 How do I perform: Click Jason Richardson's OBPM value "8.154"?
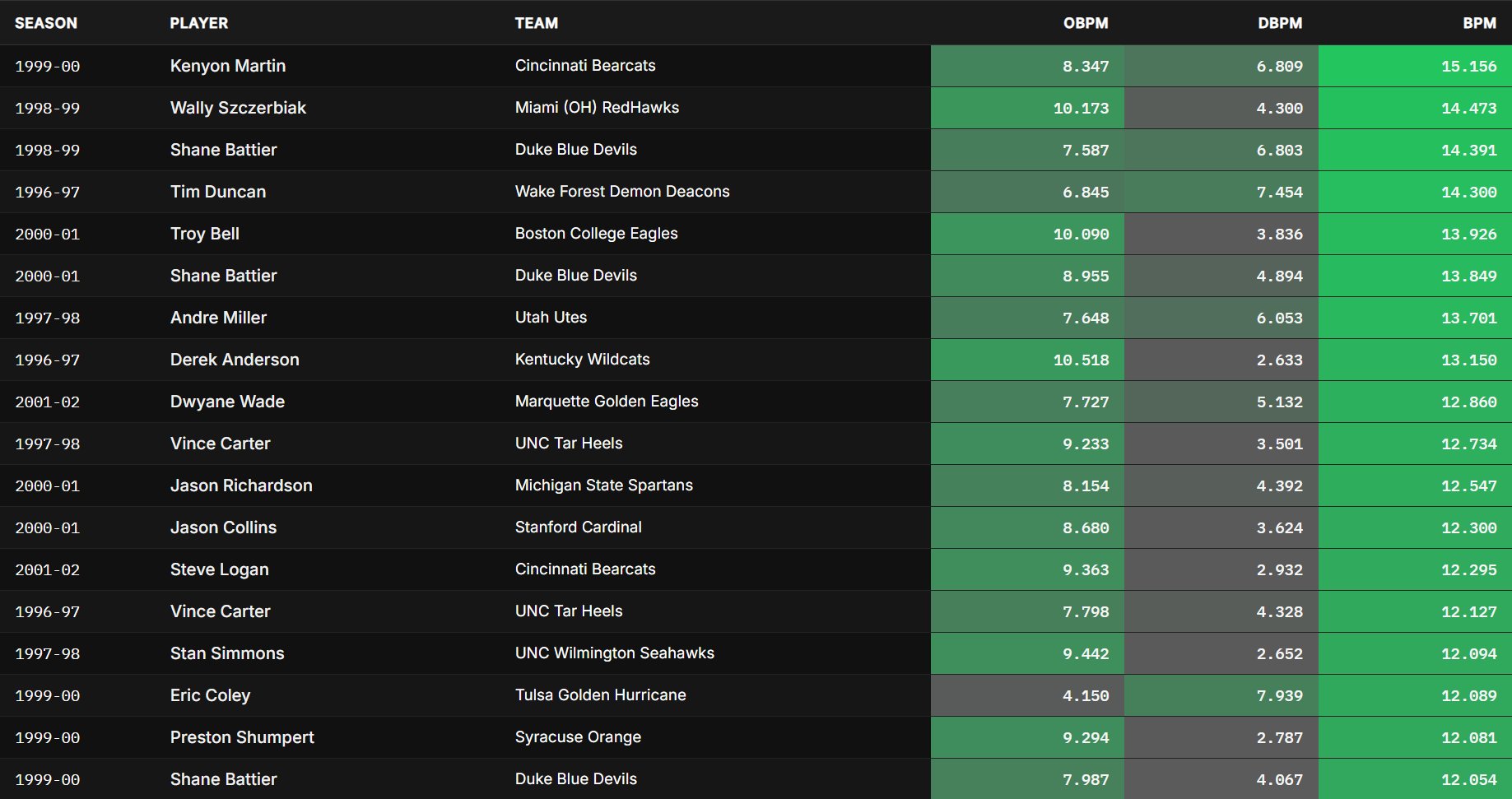click(x=1086, y=486)
